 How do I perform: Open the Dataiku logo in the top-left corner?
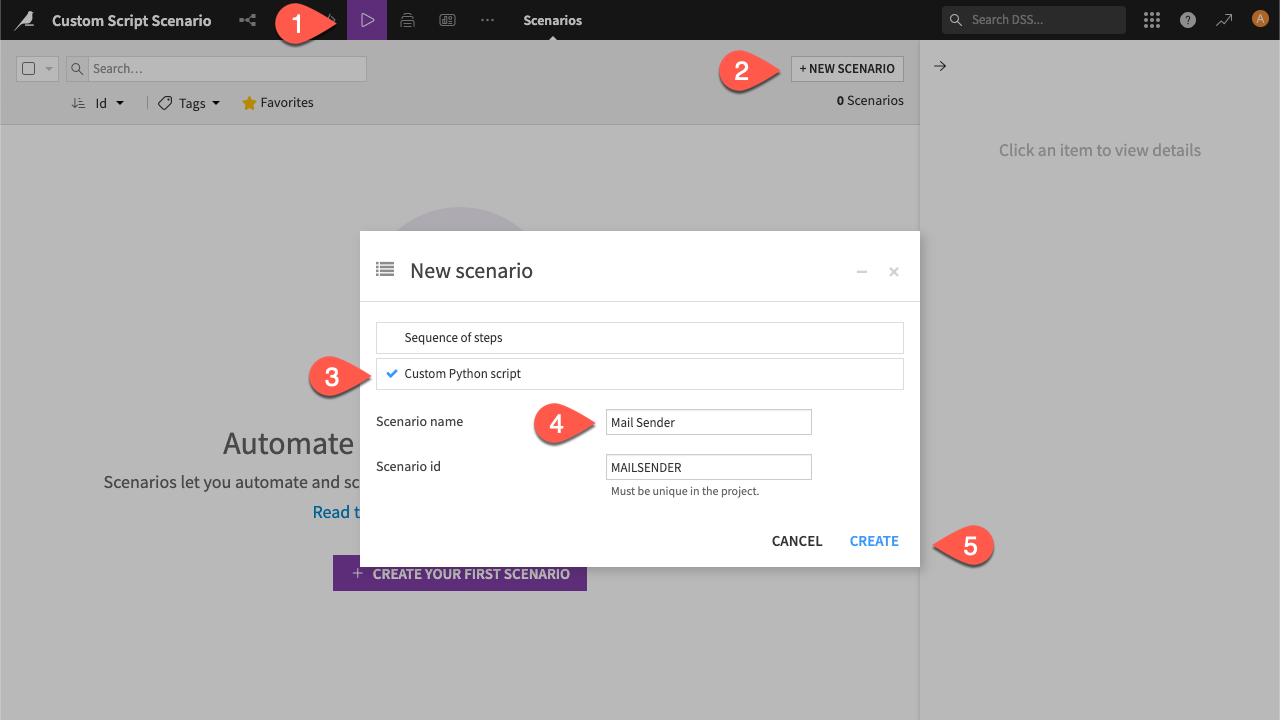[x=24, y=20]
